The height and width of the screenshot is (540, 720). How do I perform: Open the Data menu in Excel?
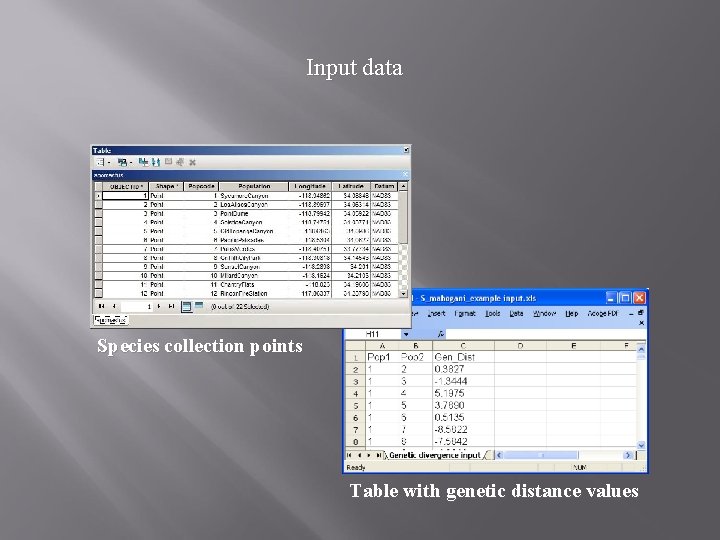click(x=516, y=313)
